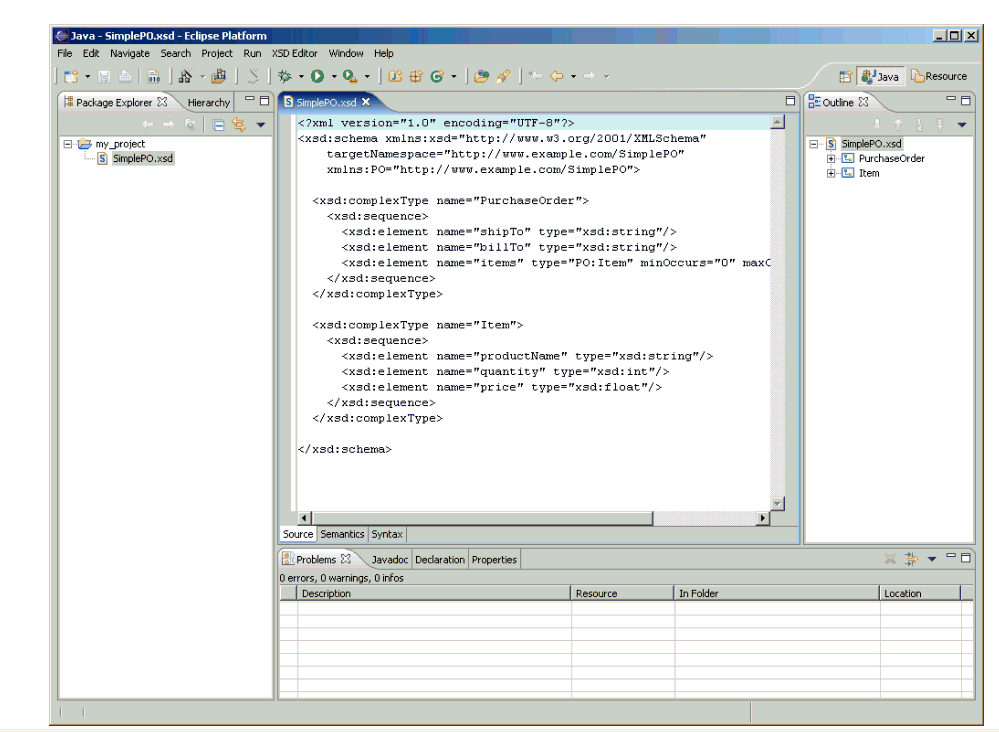Click the New wizard toolbar icon

point(70,76)
